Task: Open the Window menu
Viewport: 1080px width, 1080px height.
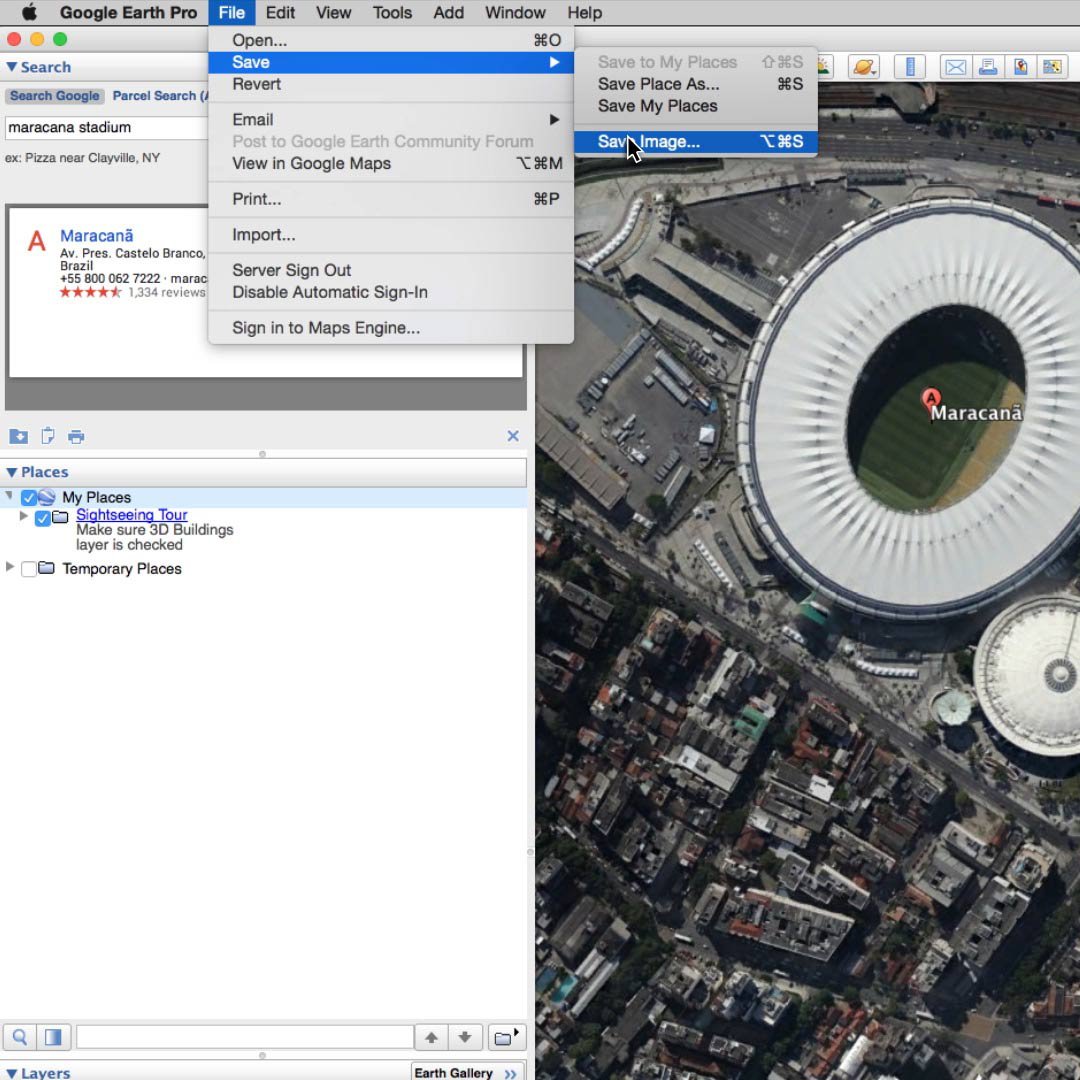Action: [x=515, y=12]
